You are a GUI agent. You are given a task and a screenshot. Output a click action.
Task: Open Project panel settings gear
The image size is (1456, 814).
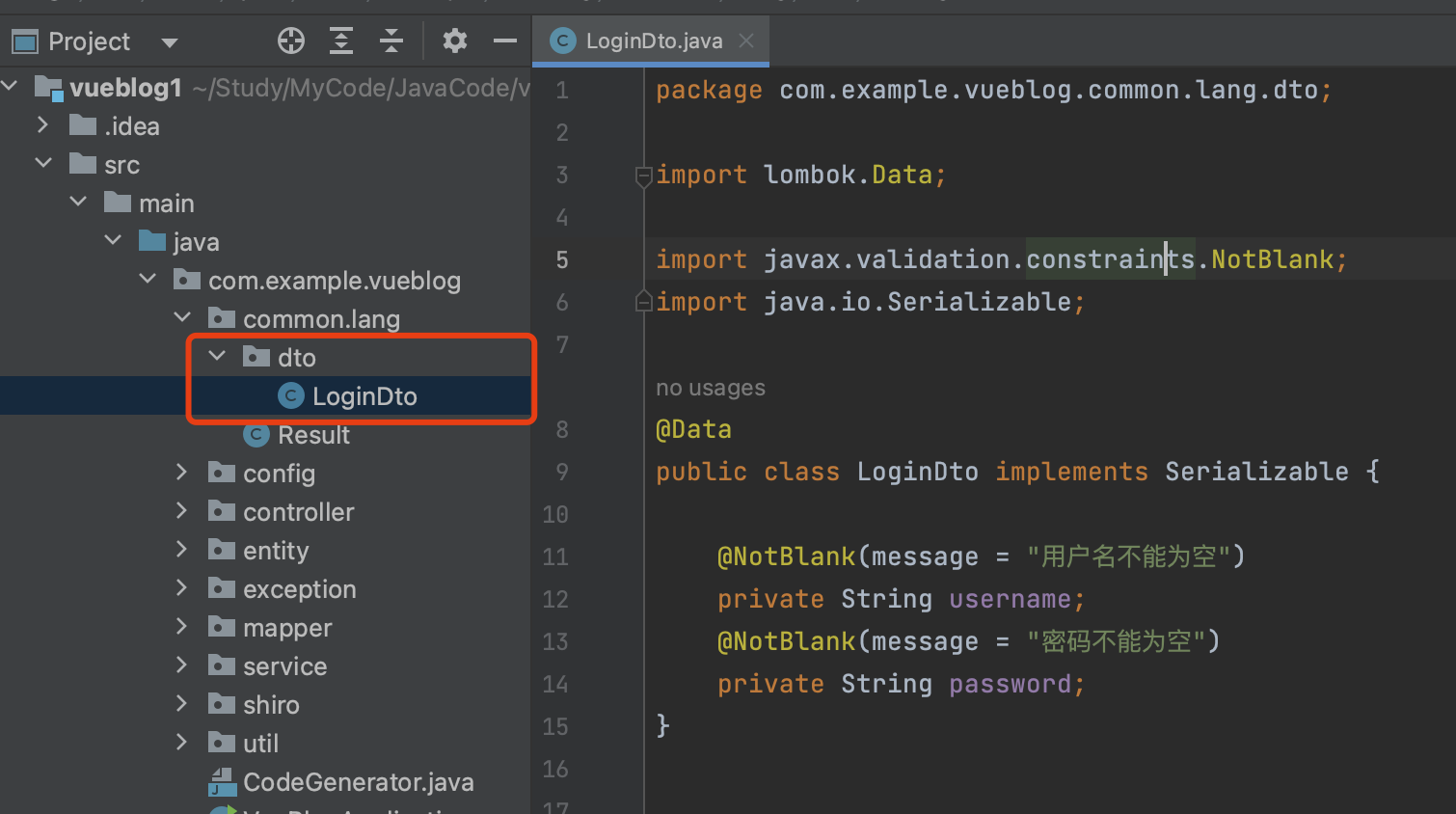pos(454,41)
